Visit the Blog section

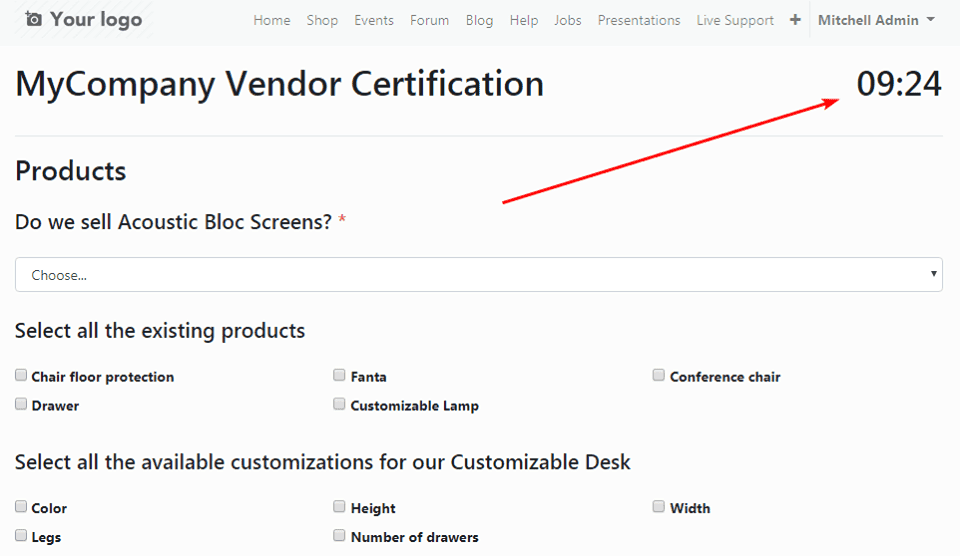click(479, 20)
